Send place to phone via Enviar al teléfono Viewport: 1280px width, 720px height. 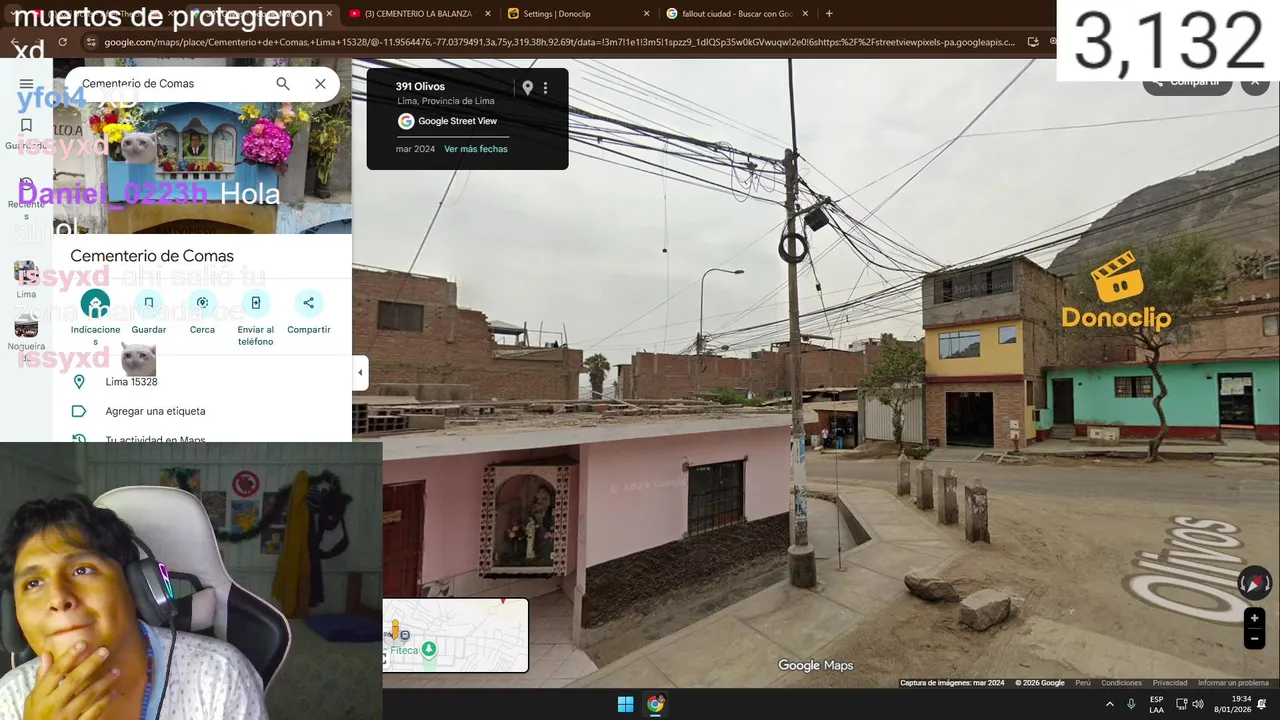pyautogui.click(x=255, y=318)
